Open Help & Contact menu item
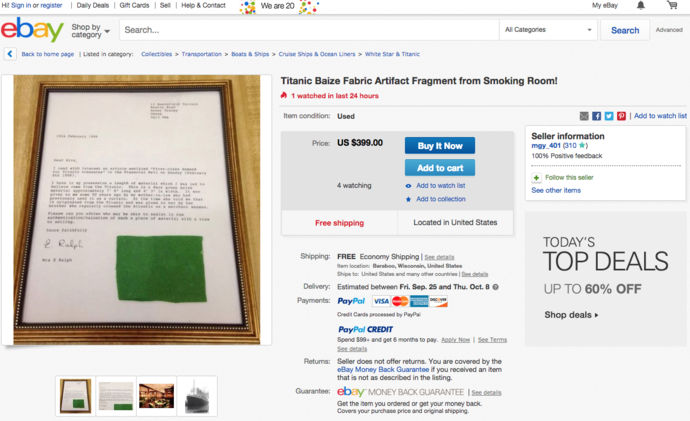 point(203,5)
